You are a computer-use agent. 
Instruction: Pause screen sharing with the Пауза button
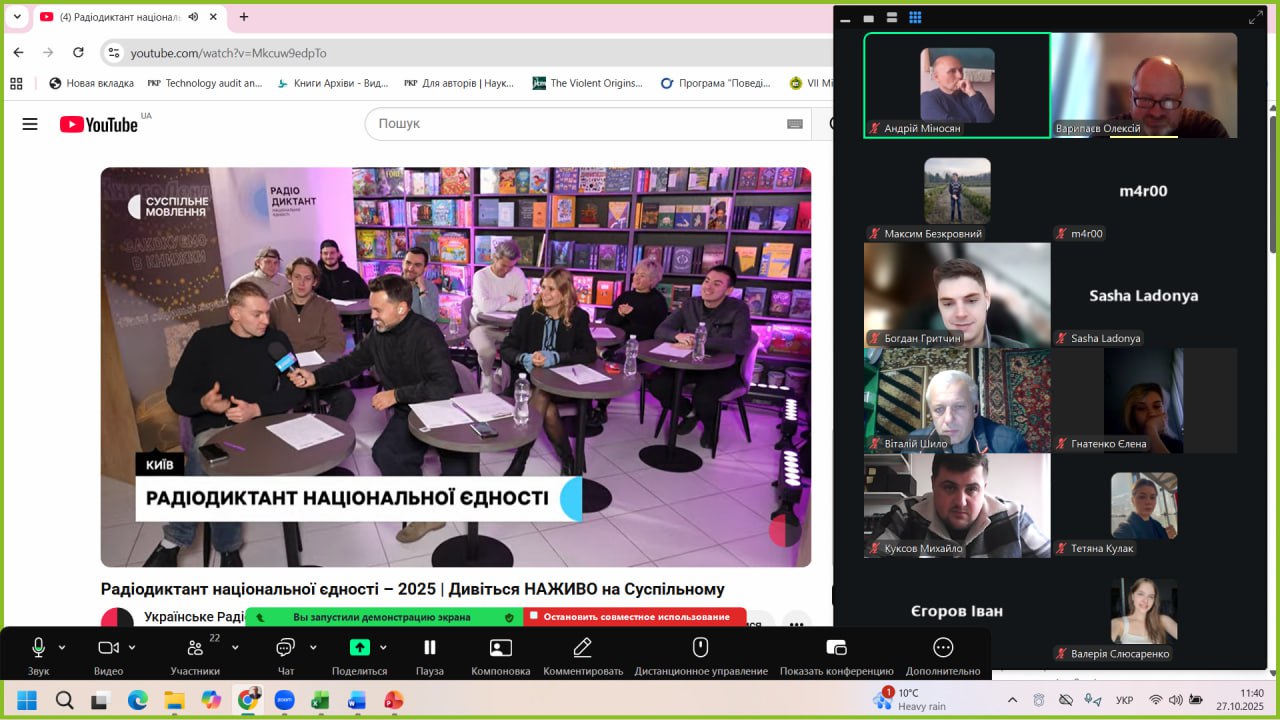click(429, 648)
